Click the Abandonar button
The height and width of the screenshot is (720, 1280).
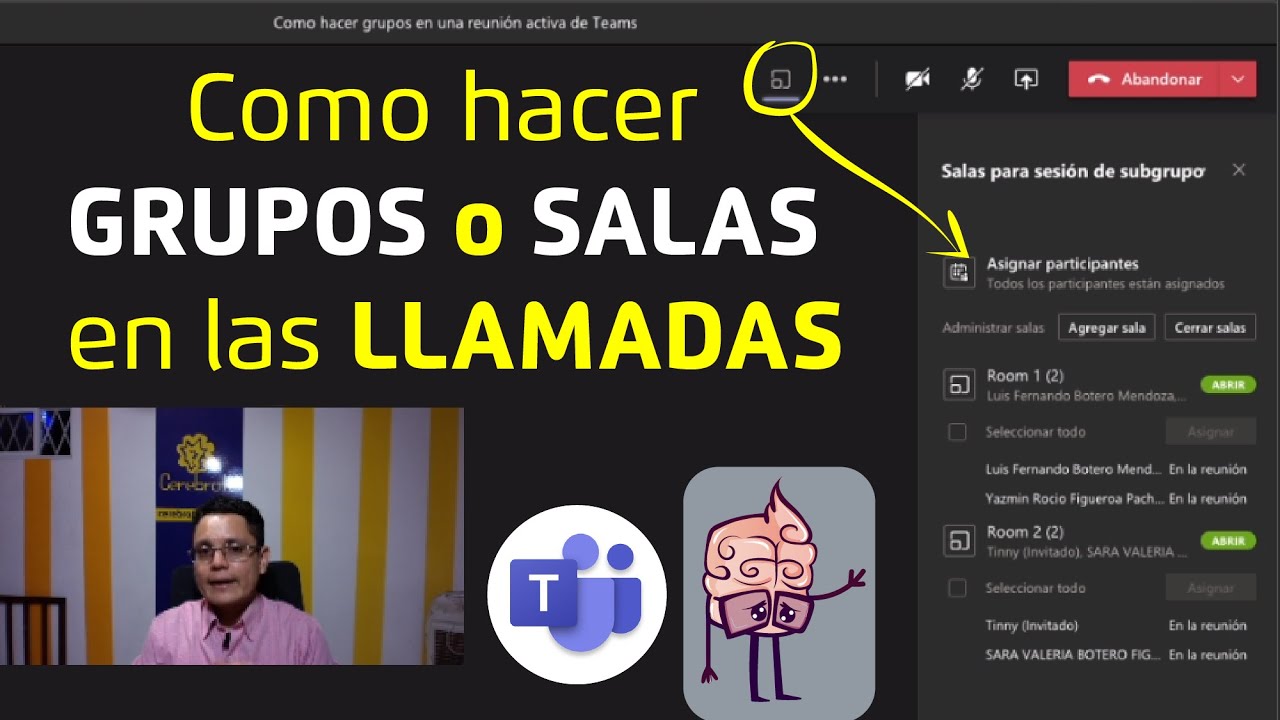coord(1143,79)
